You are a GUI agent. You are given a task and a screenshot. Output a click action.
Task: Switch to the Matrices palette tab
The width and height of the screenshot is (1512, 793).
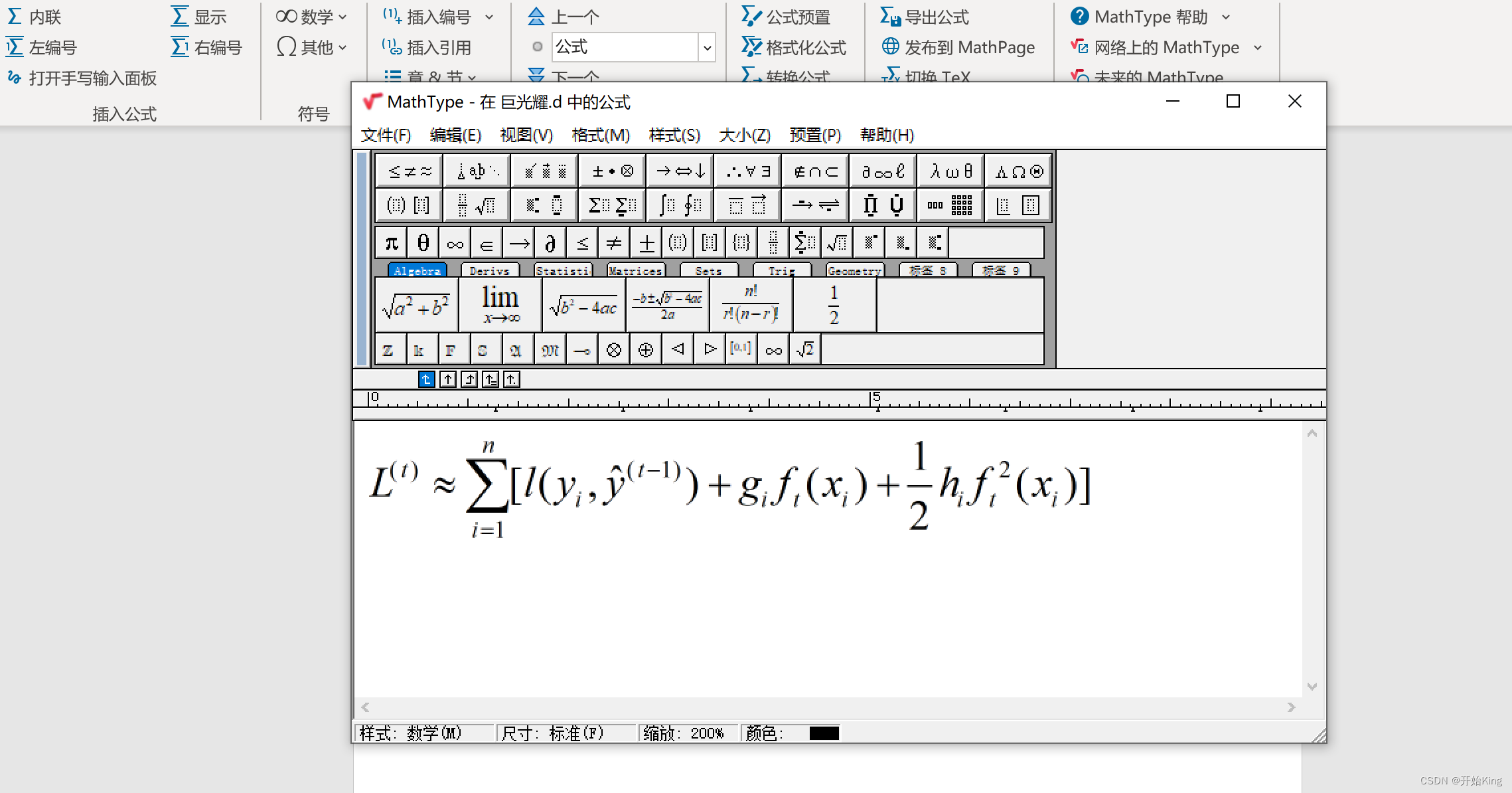(635, 270)
